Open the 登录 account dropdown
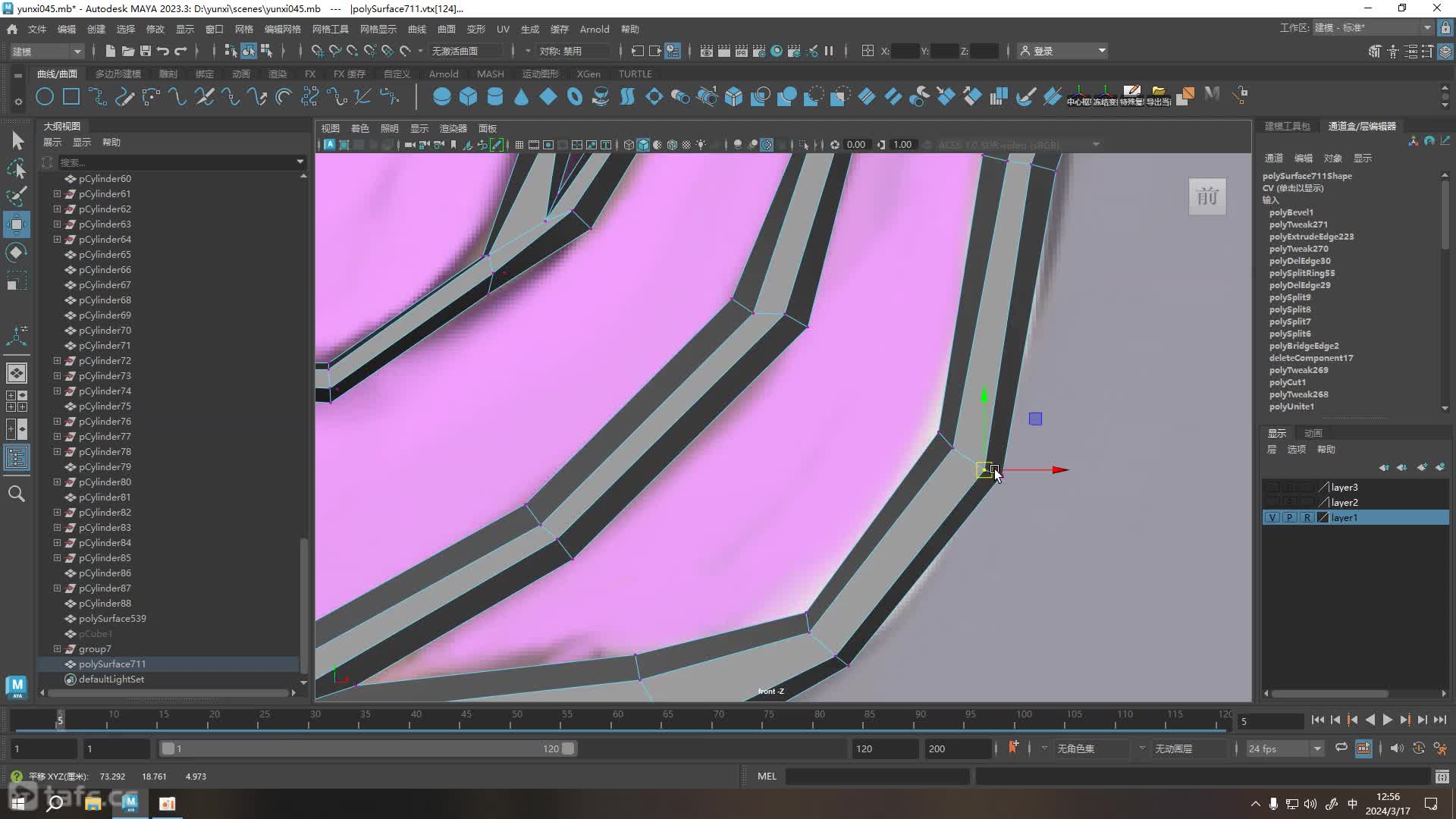Viewport: 1456px width, 819px height. pos(1063,51)
